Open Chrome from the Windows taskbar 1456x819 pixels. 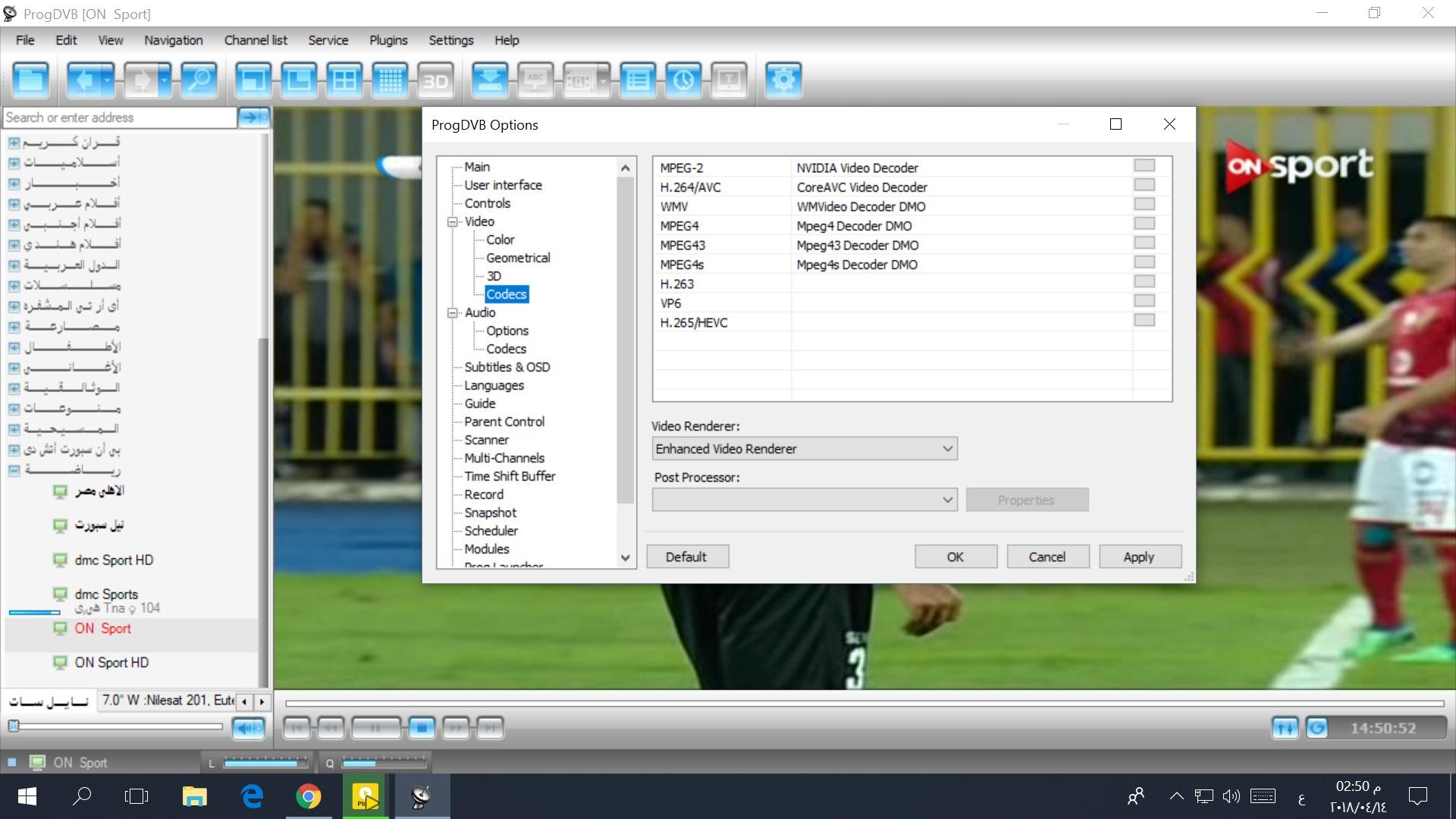point(308,796)
